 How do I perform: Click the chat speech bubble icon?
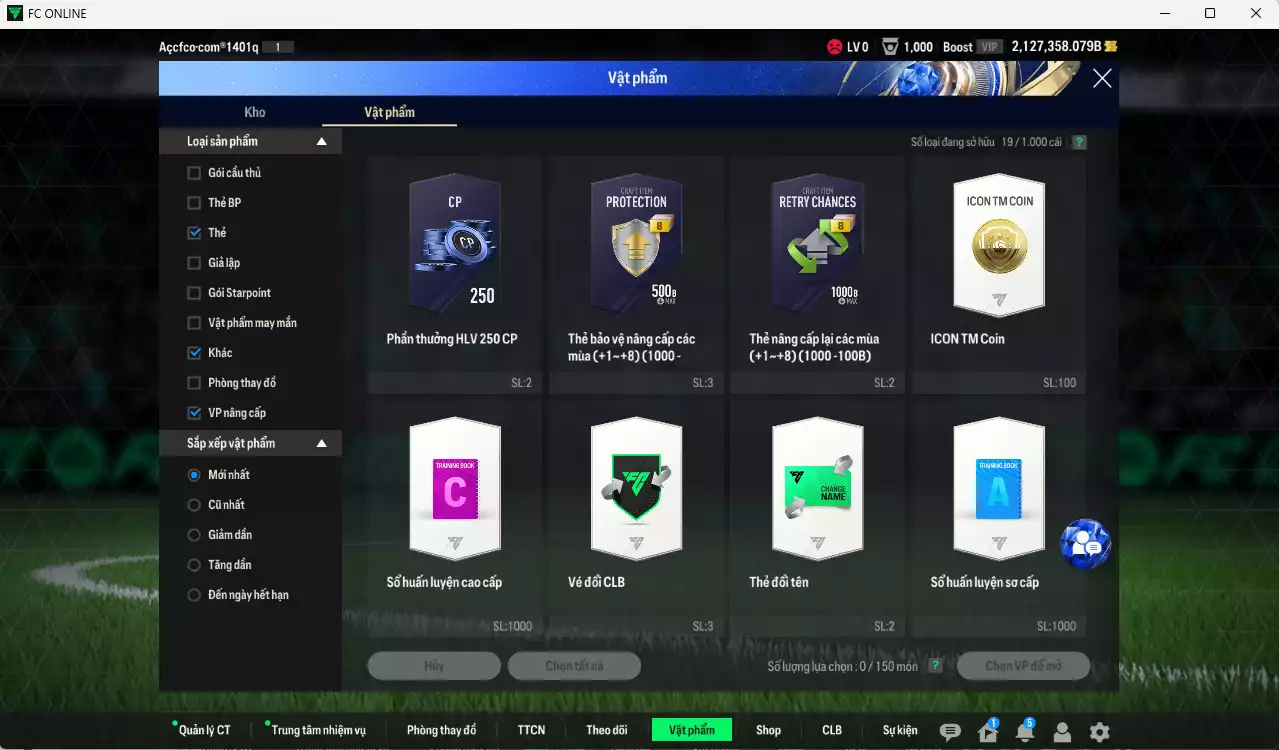click(x=950, y=732)
